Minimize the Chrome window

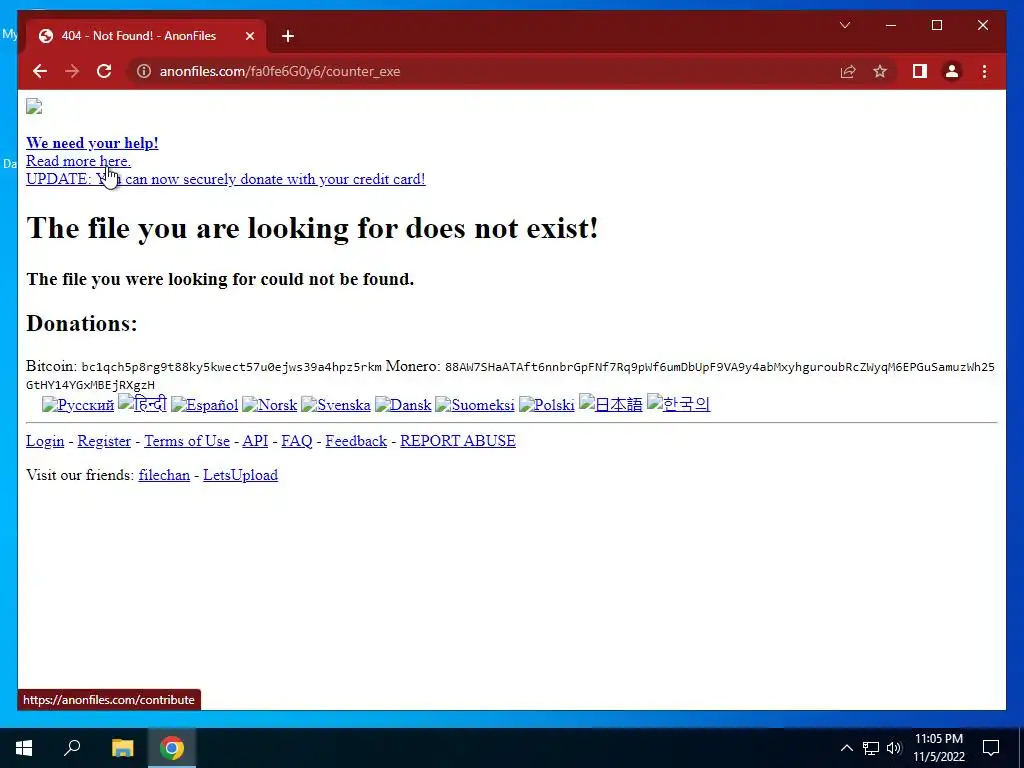891,25
